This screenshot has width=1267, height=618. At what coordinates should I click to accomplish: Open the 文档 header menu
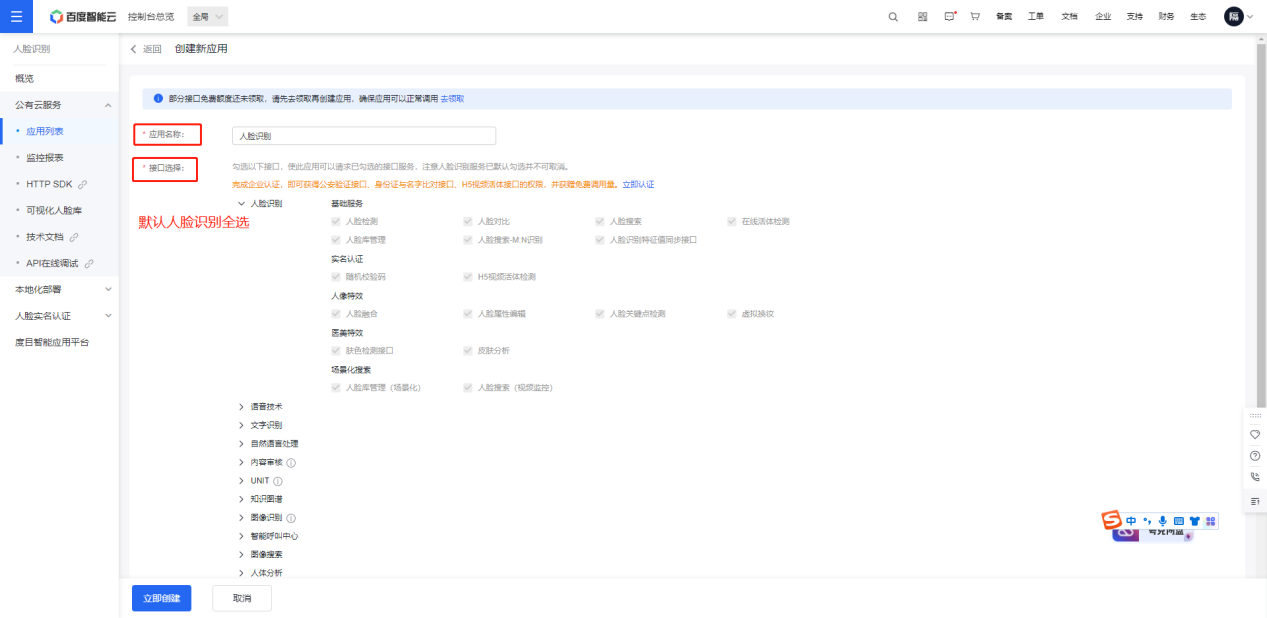[x=1070, y=16]
